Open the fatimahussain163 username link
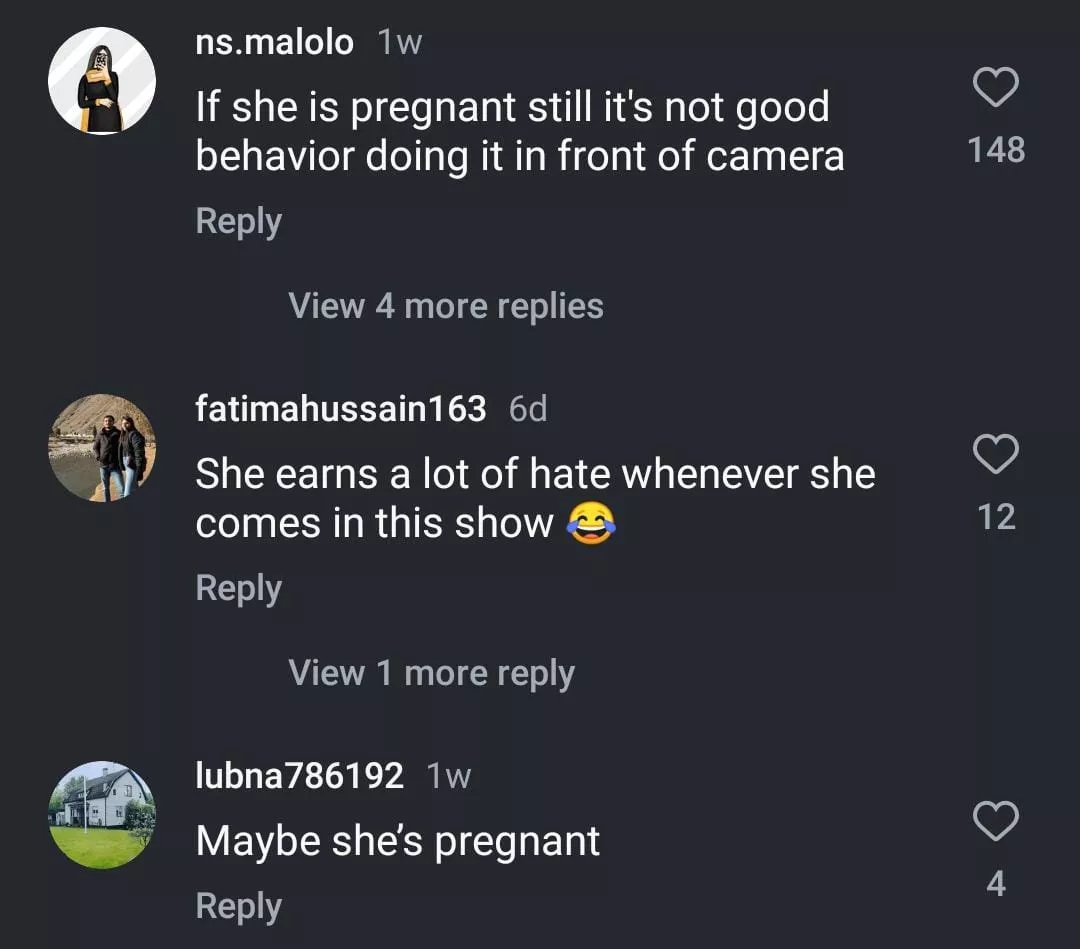1080x949 pixels. coord(341,409)
